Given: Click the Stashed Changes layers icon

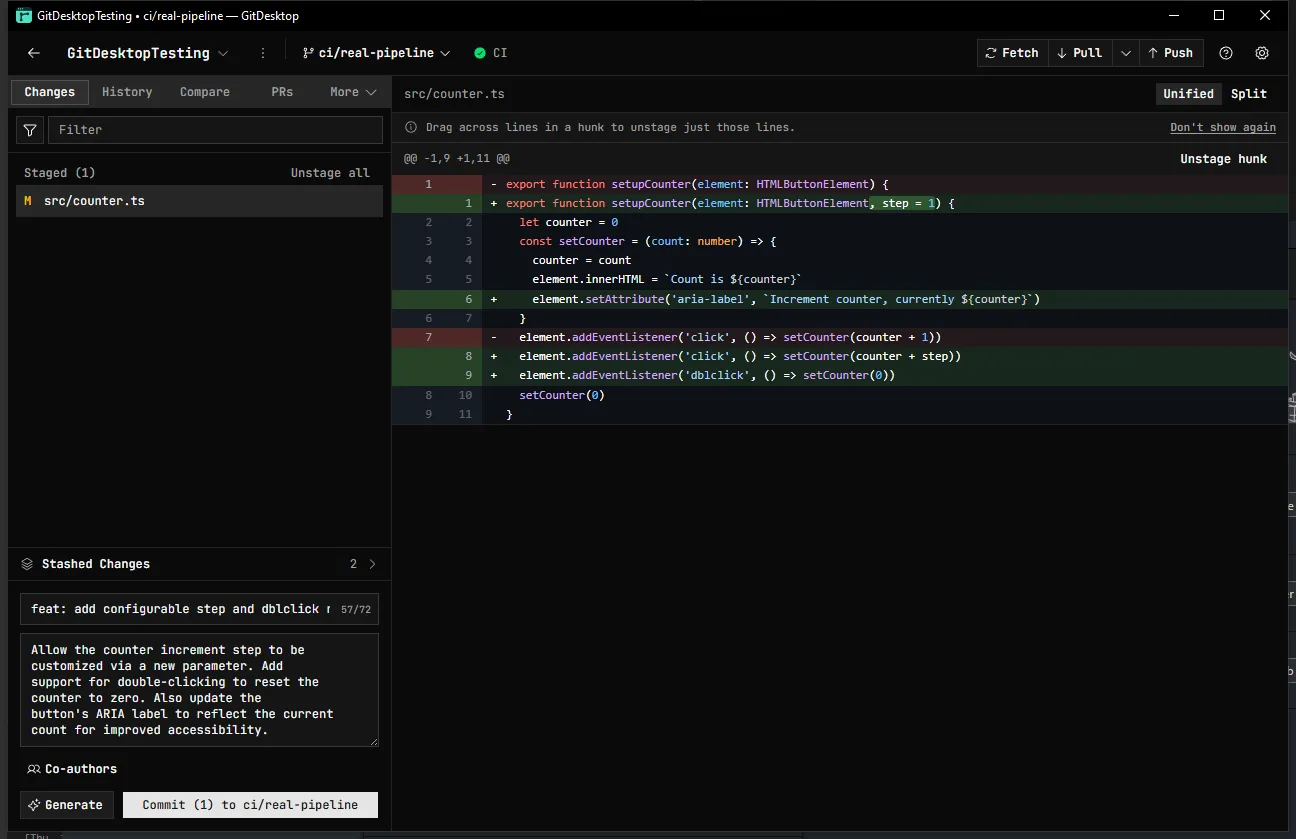Looking at the screenshot, I should click(27, 564).
